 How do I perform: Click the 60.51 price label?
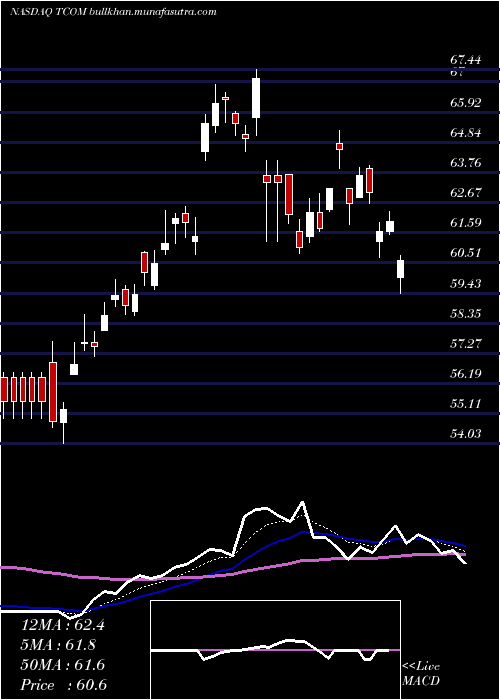pos(466,253)
